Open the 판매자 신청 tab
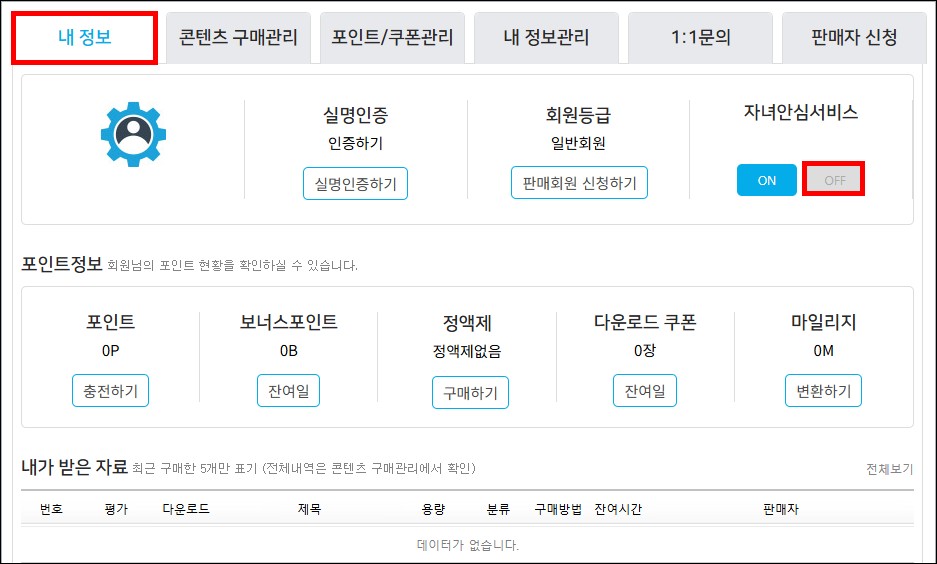Screen dimensions: 937x564 tap(855, 38)
